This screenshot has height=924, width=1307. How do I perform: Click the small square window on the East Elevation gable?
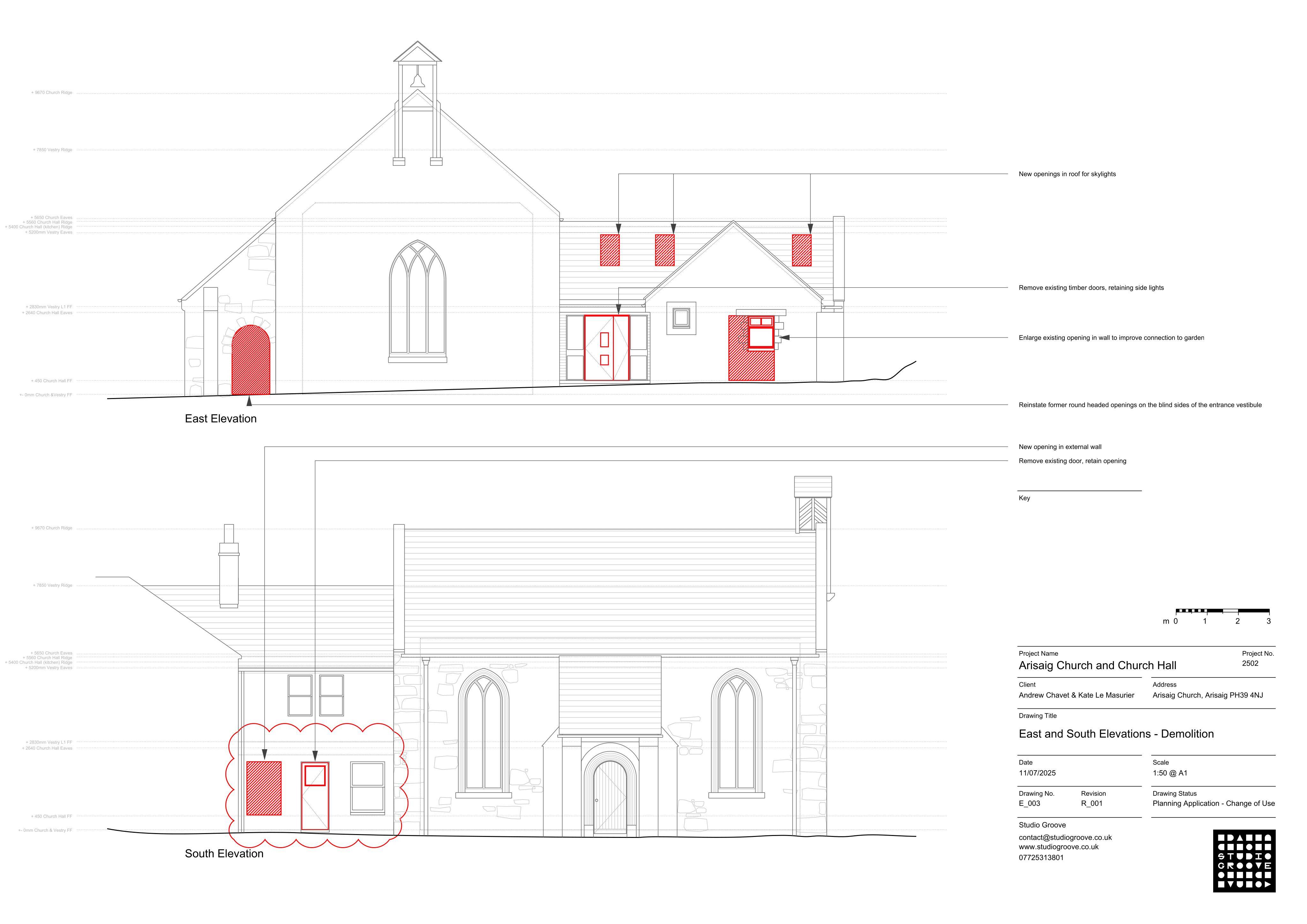pyautogui.click(x=681, y=318)
